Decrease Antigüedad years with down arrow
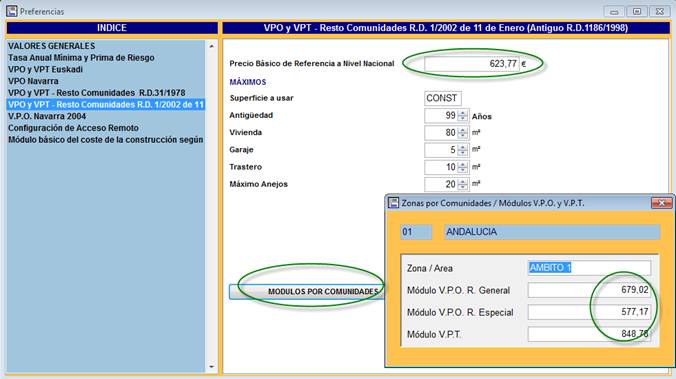This screenshot has width=676, height=379. 463,119
